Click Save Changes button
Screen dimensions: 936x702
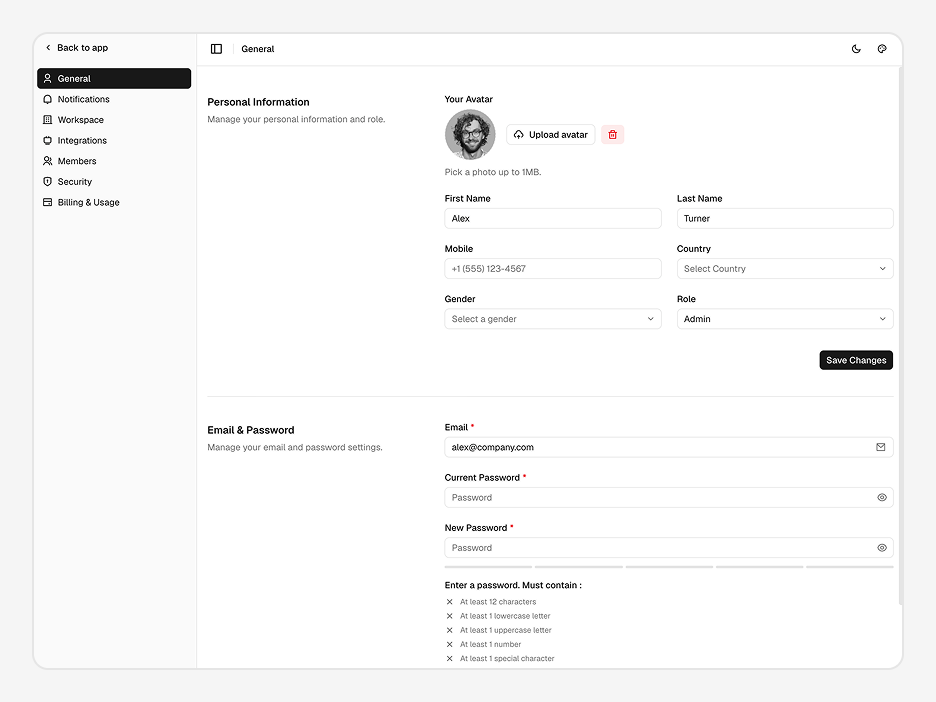point(856,360)
